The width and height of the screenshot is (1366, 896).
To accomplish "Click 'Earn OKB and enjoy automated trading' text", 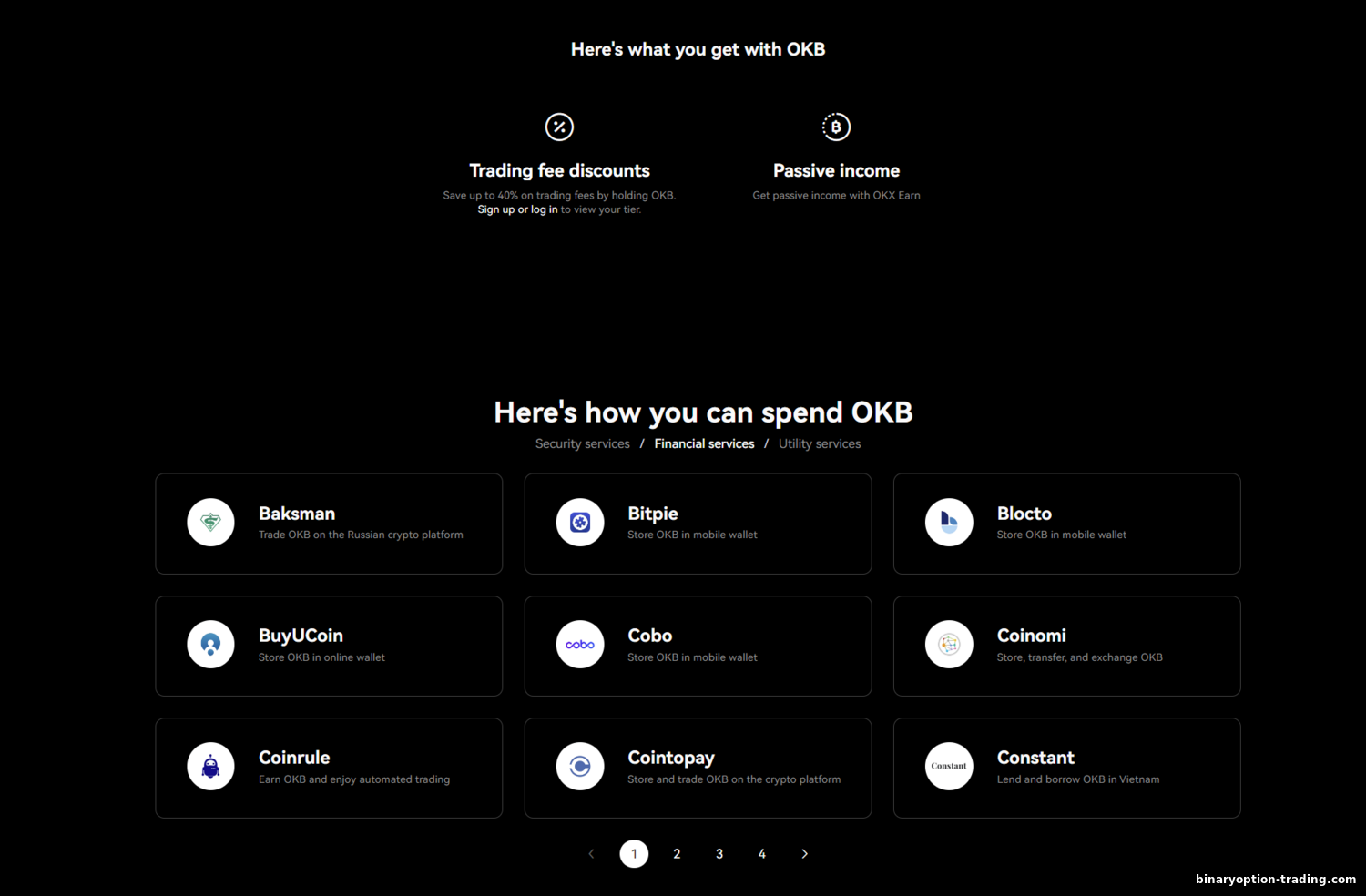I will (354, 779).
